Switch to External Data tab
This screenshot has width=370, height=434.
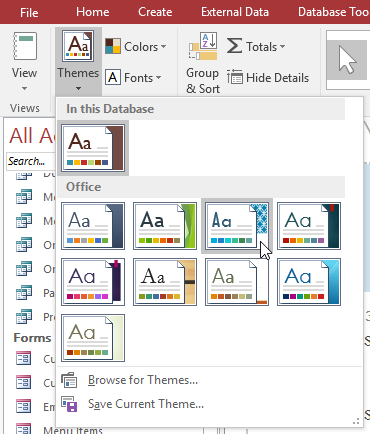(235, 12)
